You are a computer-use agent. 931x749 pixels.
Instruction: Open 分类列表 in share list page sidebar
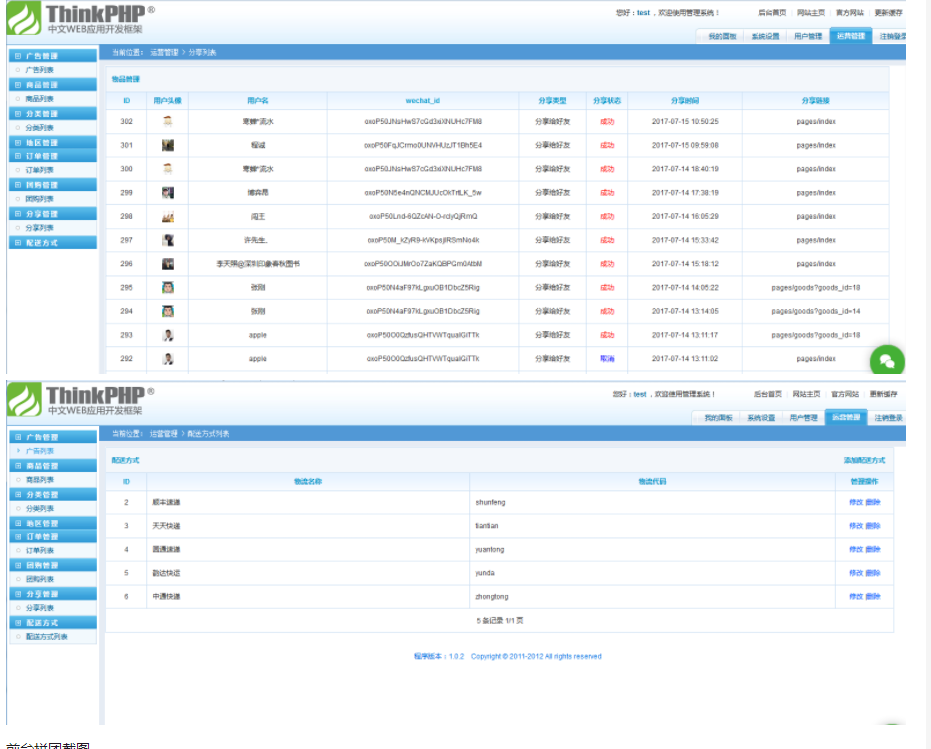pos(39,128)
